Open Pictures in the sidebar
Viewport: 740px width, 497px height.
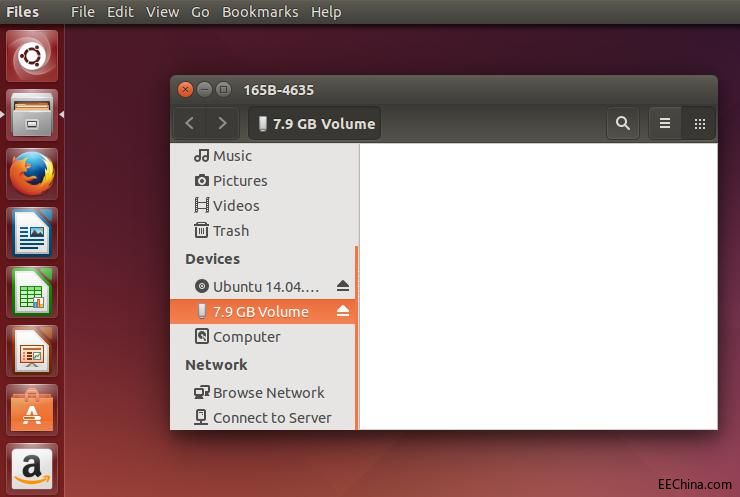[x=262, y=180]
